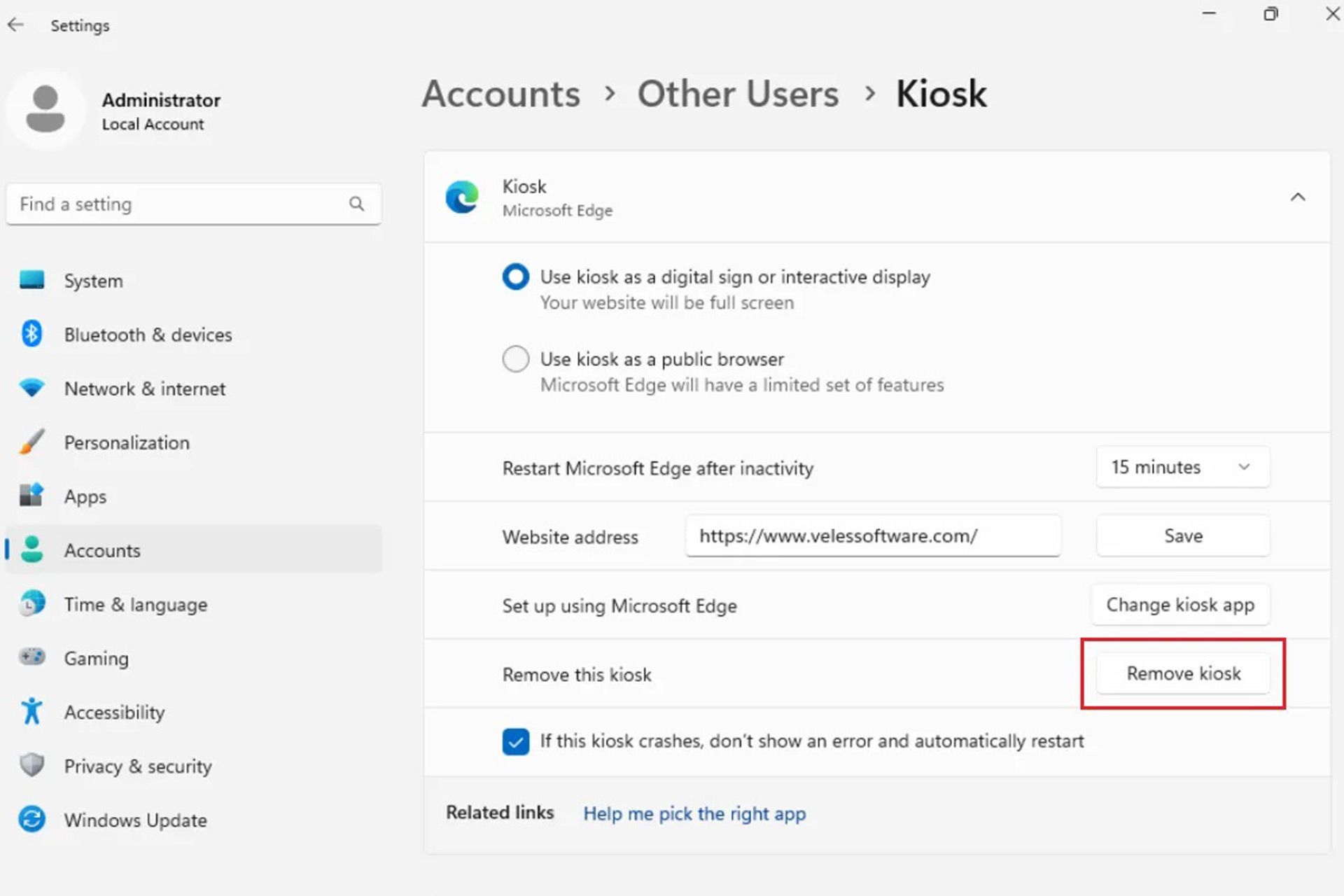The width and height of the screenshot is (1344, 896).
Task: Focus the Find a setting search box
Action: pyautogui.click(x=194, y=204)
